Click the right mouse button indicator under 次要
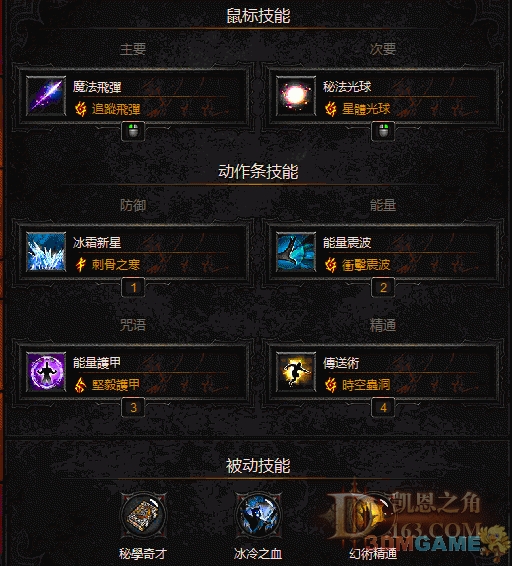This screenshot has width=512, height=566. click(383, 131)
